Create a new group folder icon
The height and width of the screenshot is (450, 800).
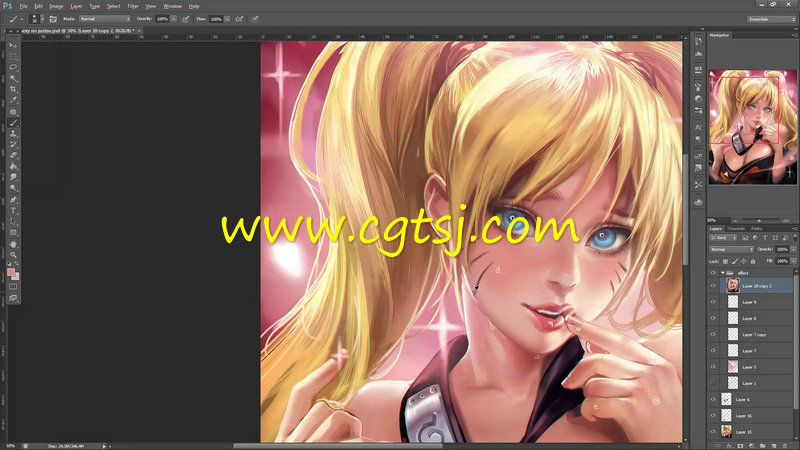tap(763, 446)
